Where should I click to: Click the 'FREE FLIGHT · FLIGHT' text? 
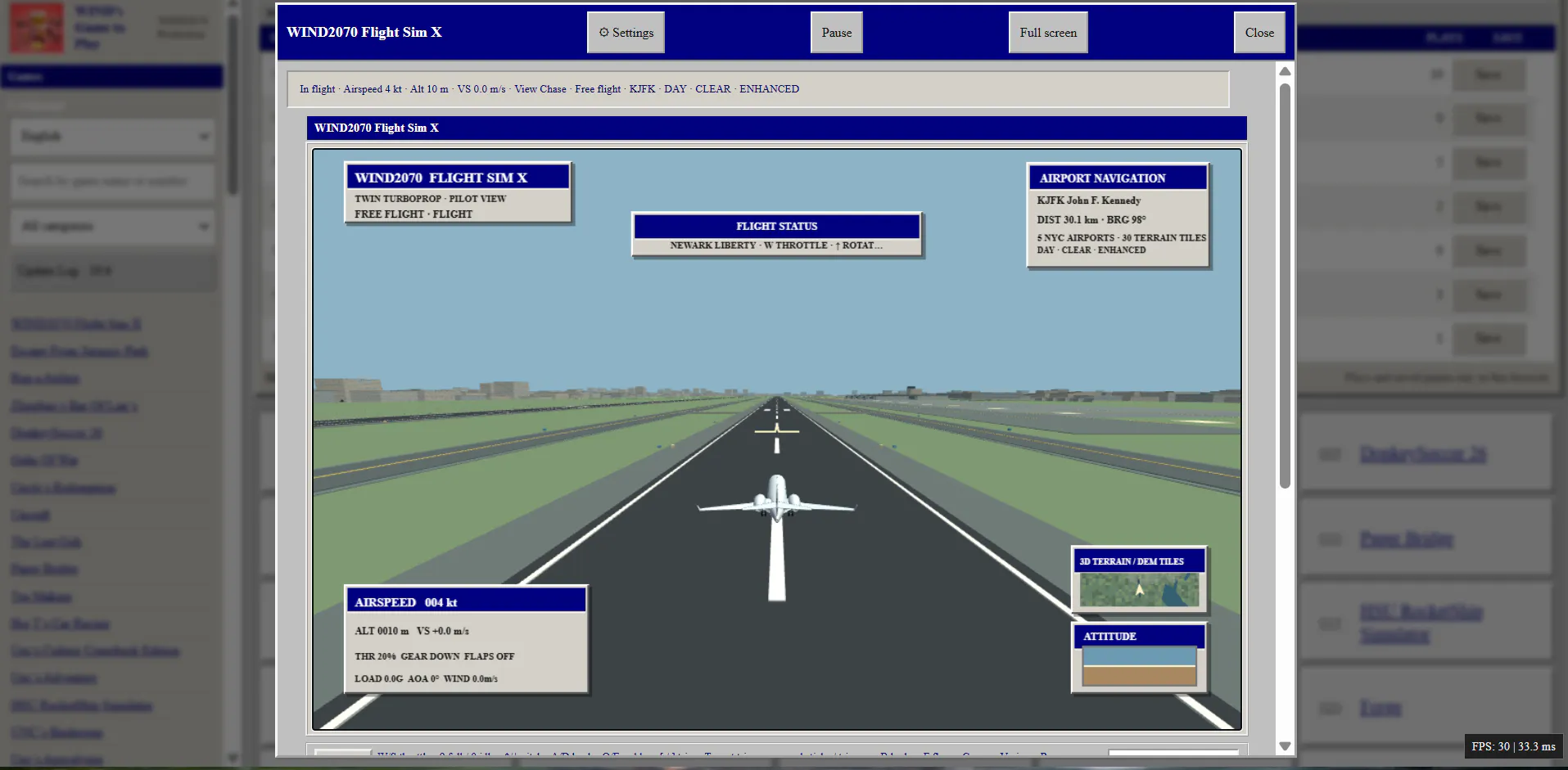click(x=413, y=214)
